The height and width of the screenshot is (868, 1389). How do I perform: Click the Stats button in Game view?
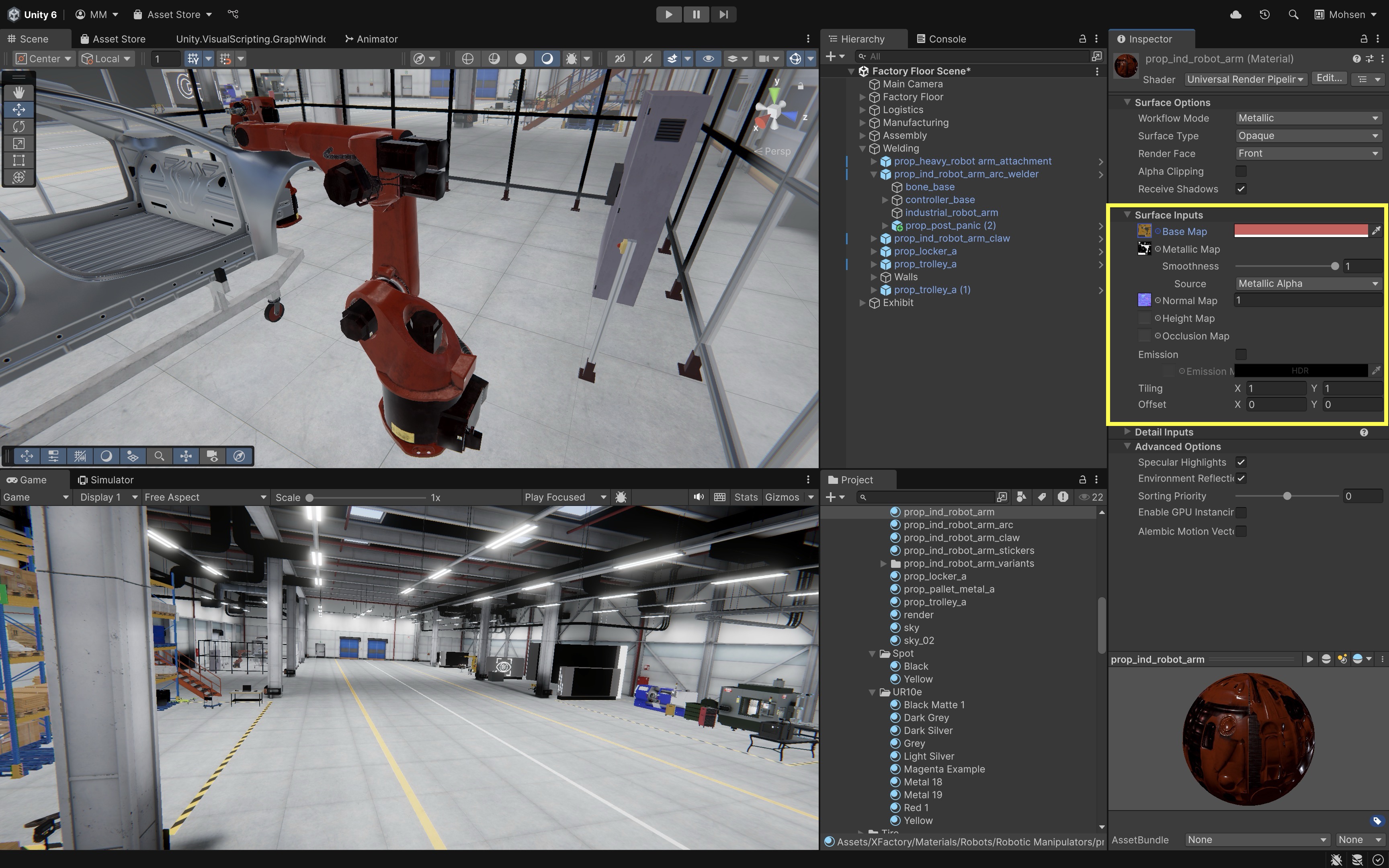click(746, 497)
